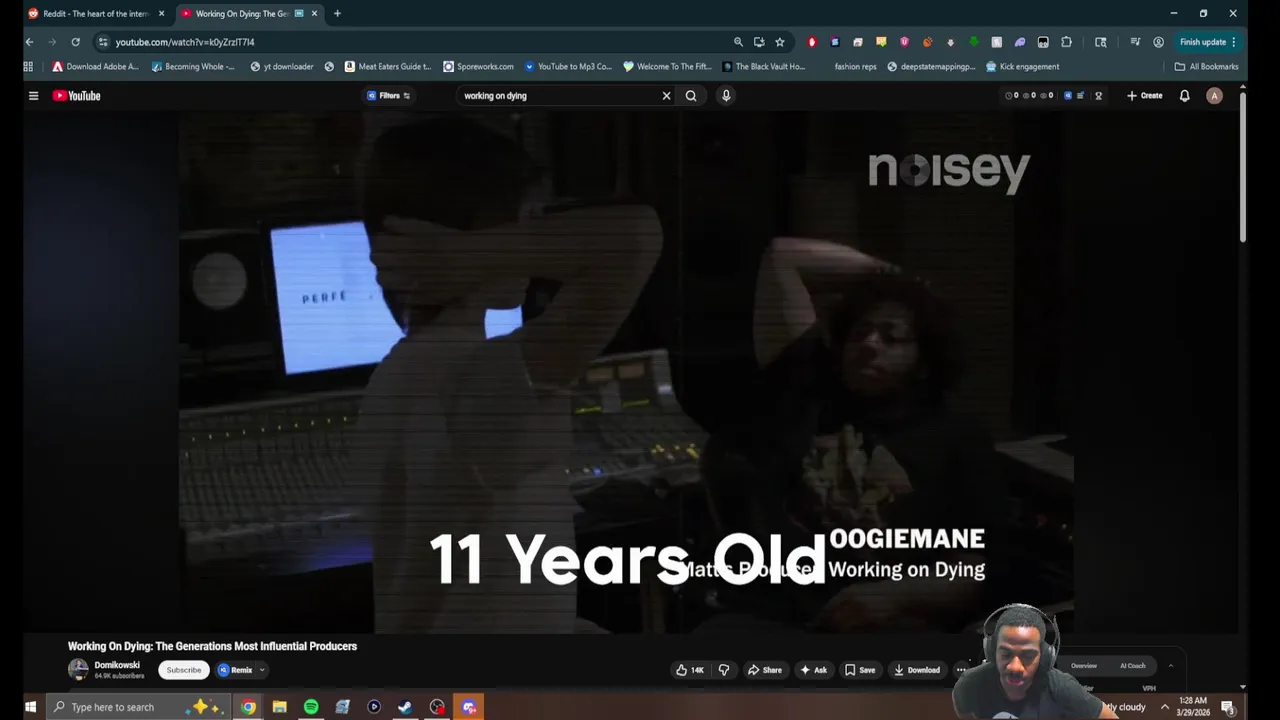Open a new browser tab

coord(337,14)
